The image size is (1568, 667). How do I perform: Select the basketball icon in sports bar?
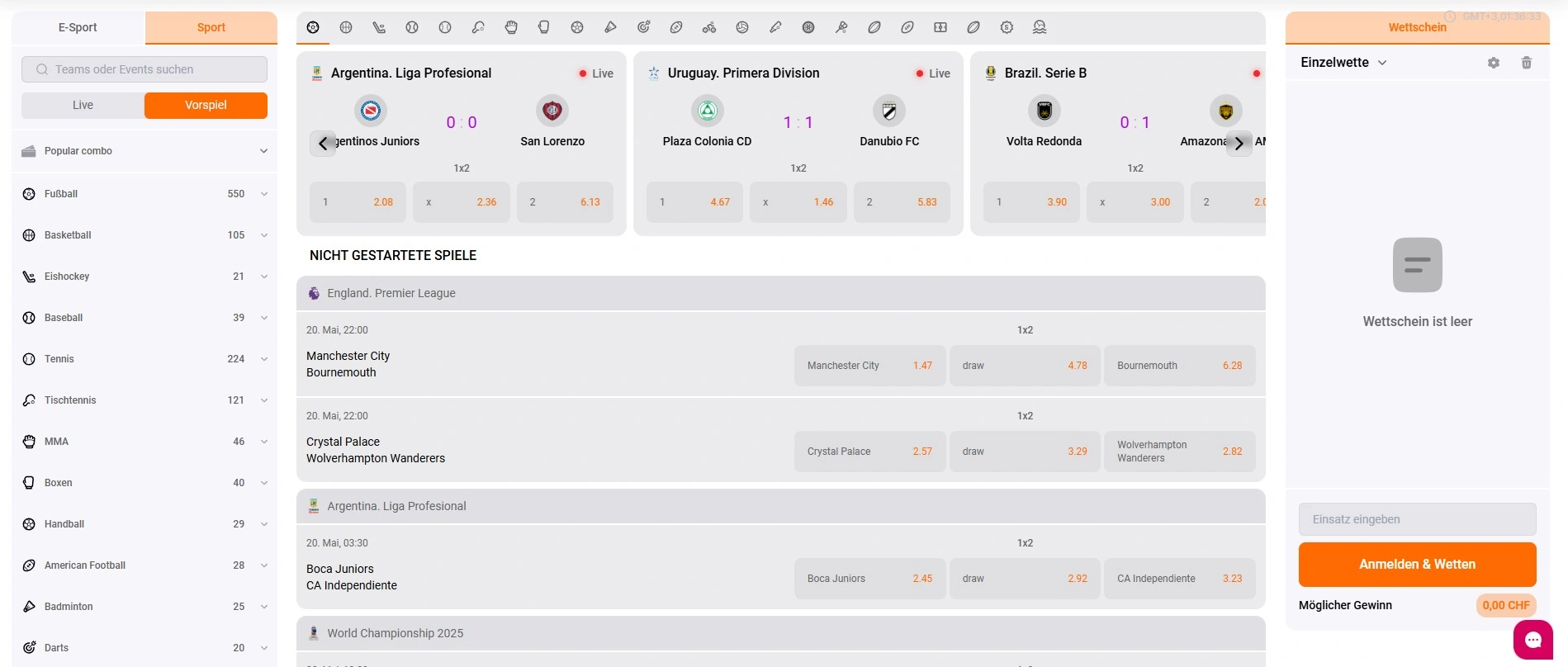click(346, 27)
